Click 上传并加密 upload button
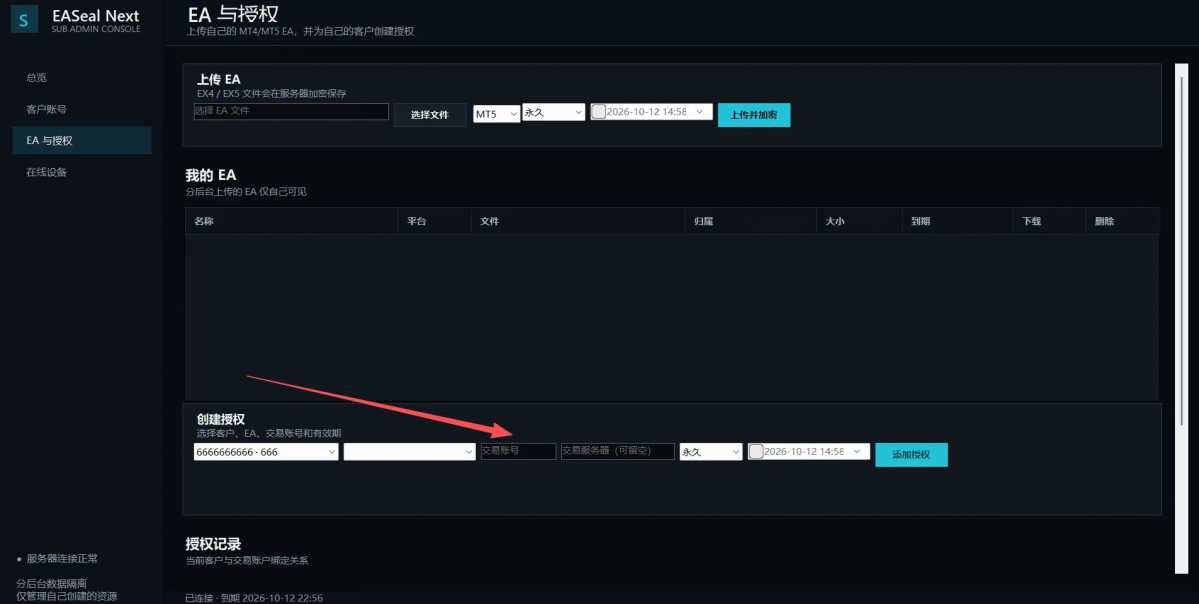The height and width of the screenshot is (604, 1199). 754,115
